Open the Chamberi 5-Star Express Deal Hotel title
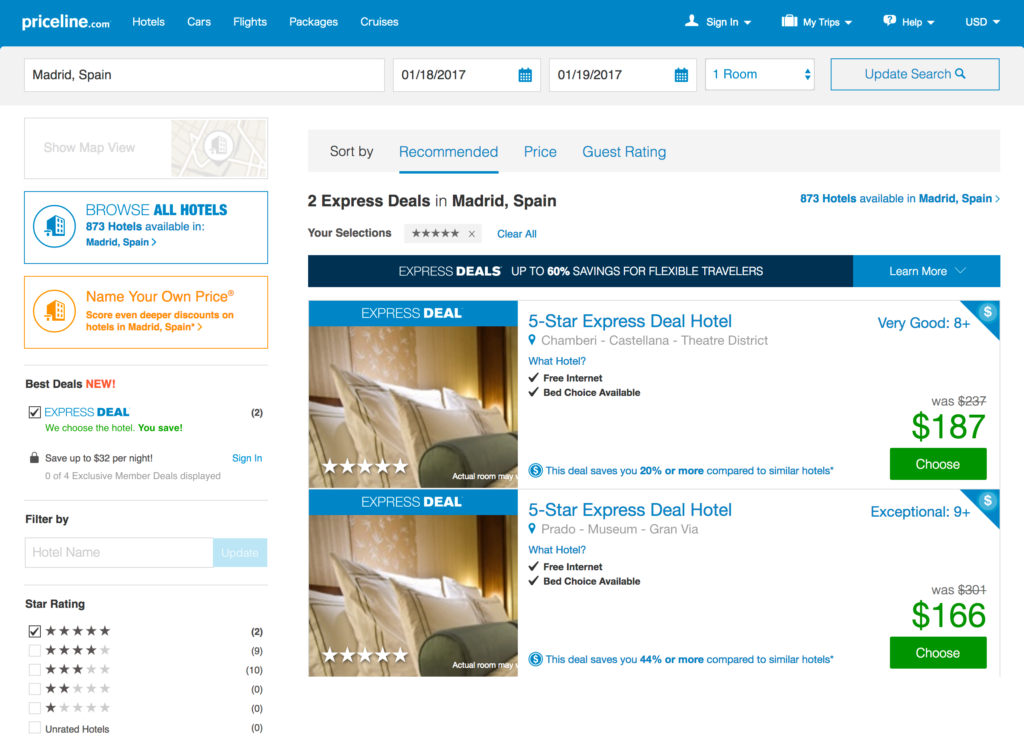The image size is (1024, 743). click(630, 321)
